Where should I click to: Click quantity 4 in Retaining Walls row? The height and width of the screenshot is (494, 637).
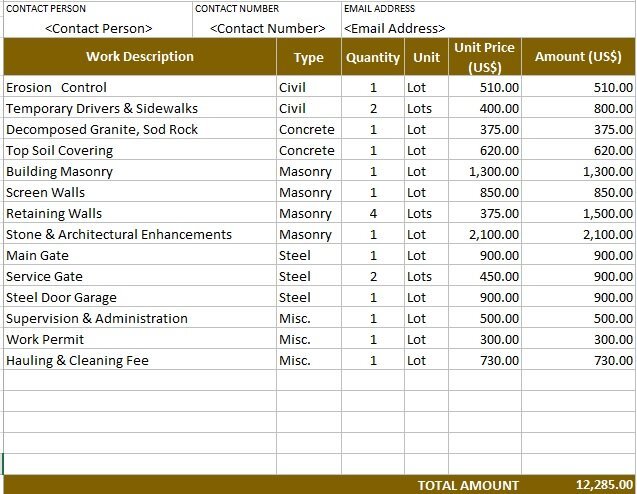[373, 212]
